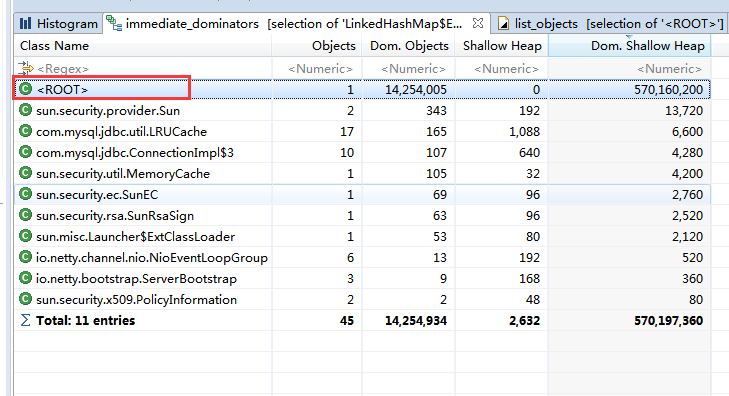The height and width of the screenshot is (396, 729).
Task: Click the 4,280 value for ConnectionImpl$3
Action: [687, 152]
